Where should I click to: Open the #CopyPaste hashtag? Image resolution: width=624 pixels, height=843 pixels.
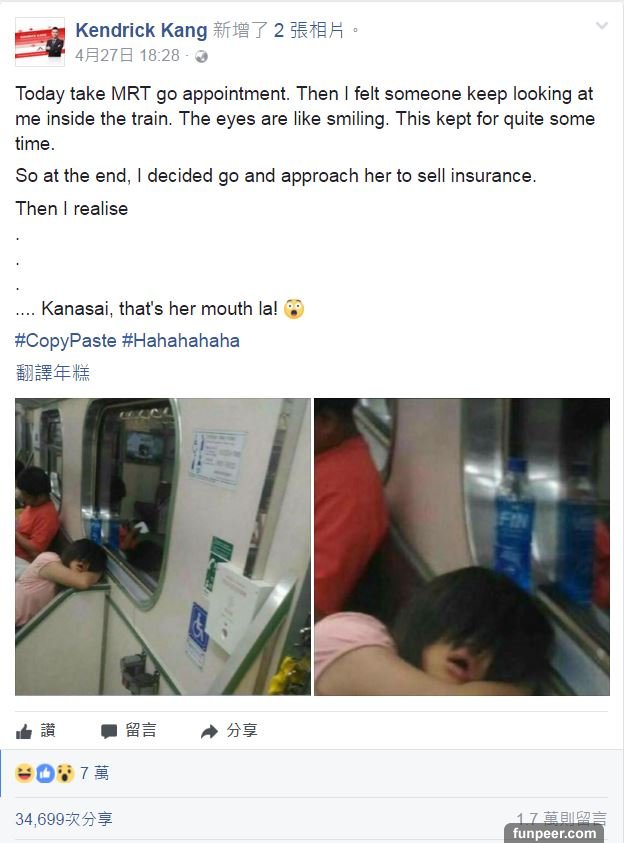click(65, 340)
